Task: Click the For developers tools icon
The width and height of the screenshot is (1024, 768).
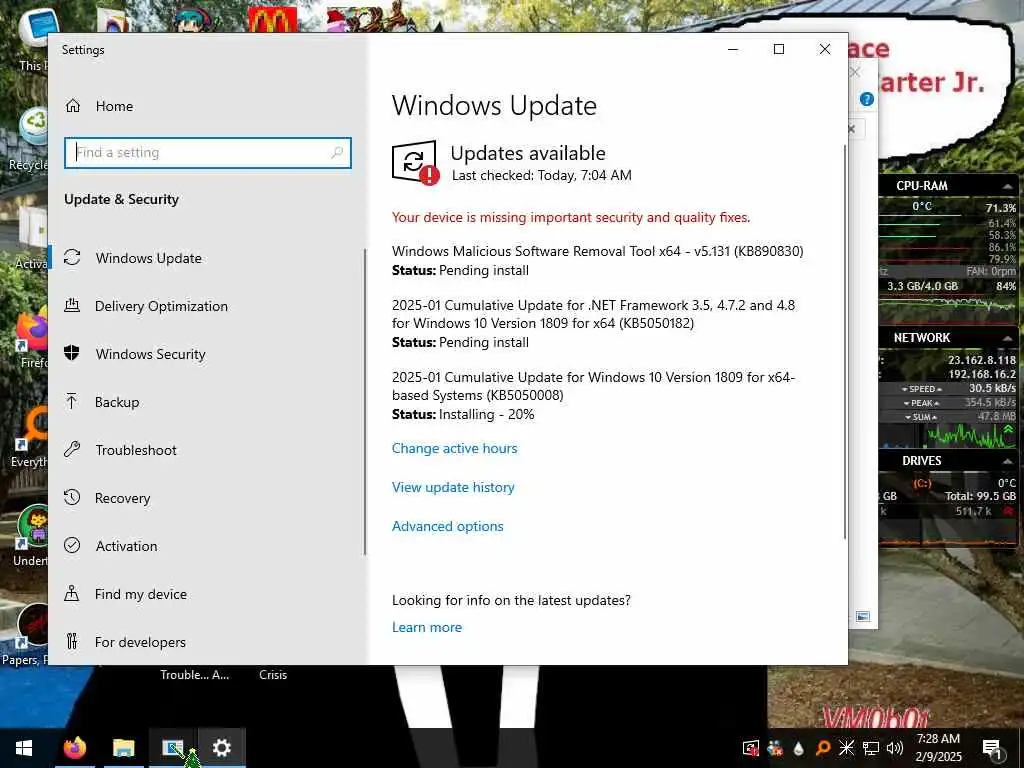Action: [x=72, y=641]
